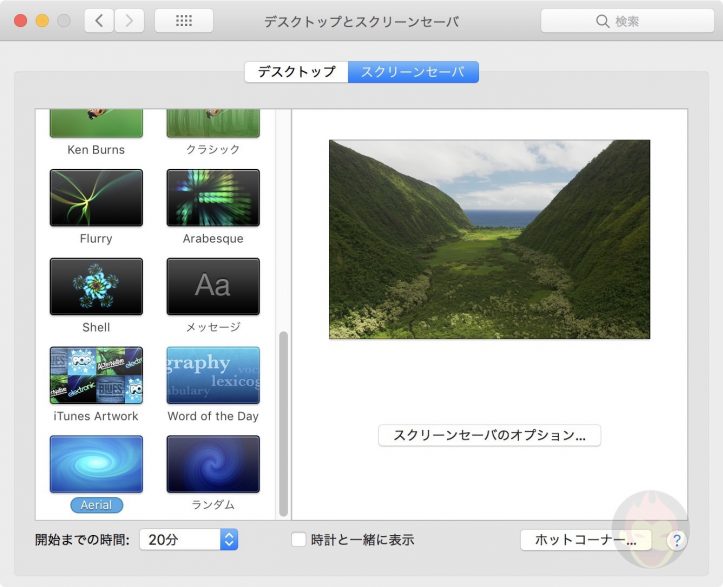This screenshot has height=587, width=723.
Task: Choose the ランダム screen saver
Action: click(213, 464)
